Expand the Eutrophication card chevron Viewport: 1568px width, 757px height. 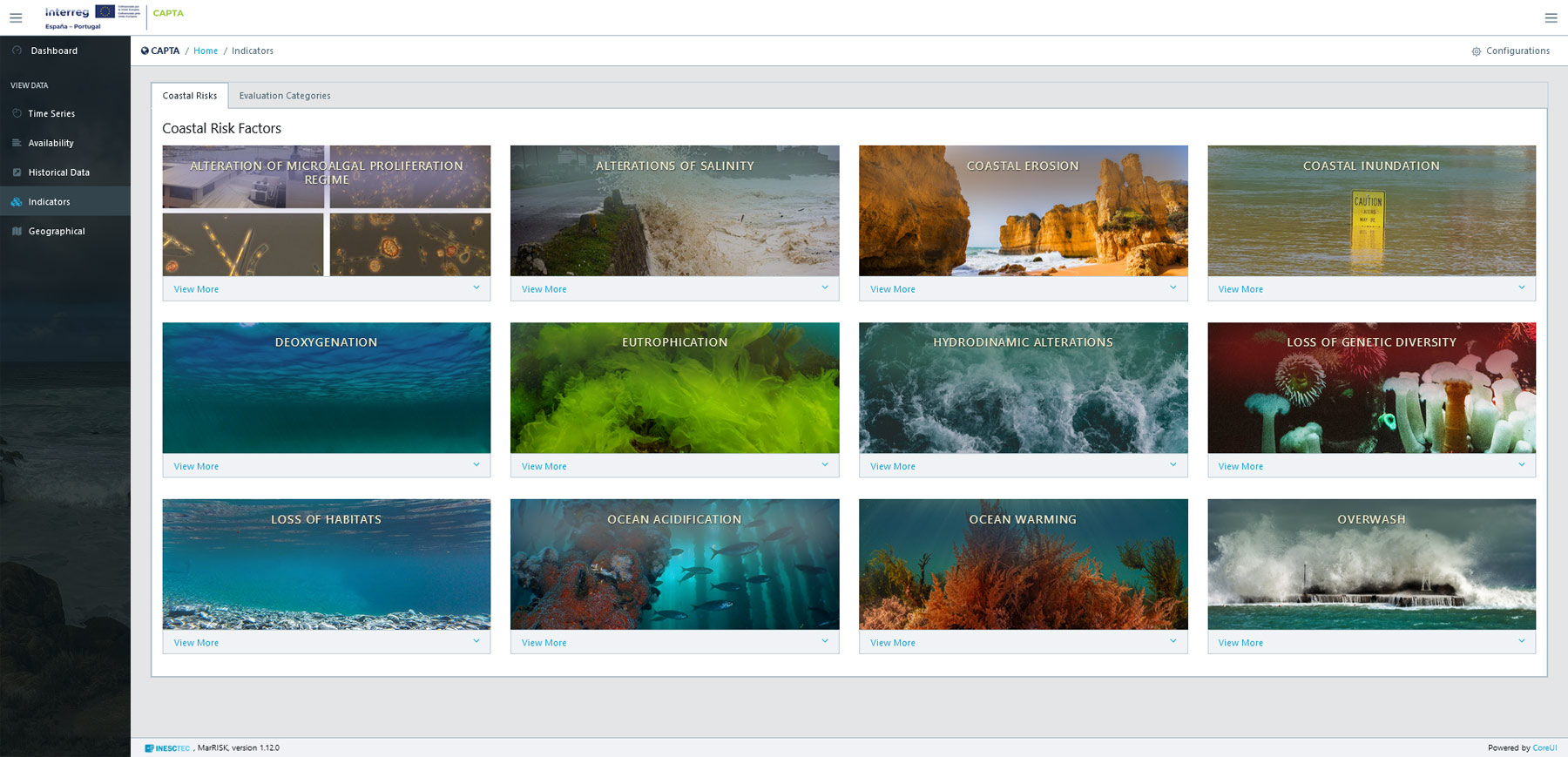[824, 464]
